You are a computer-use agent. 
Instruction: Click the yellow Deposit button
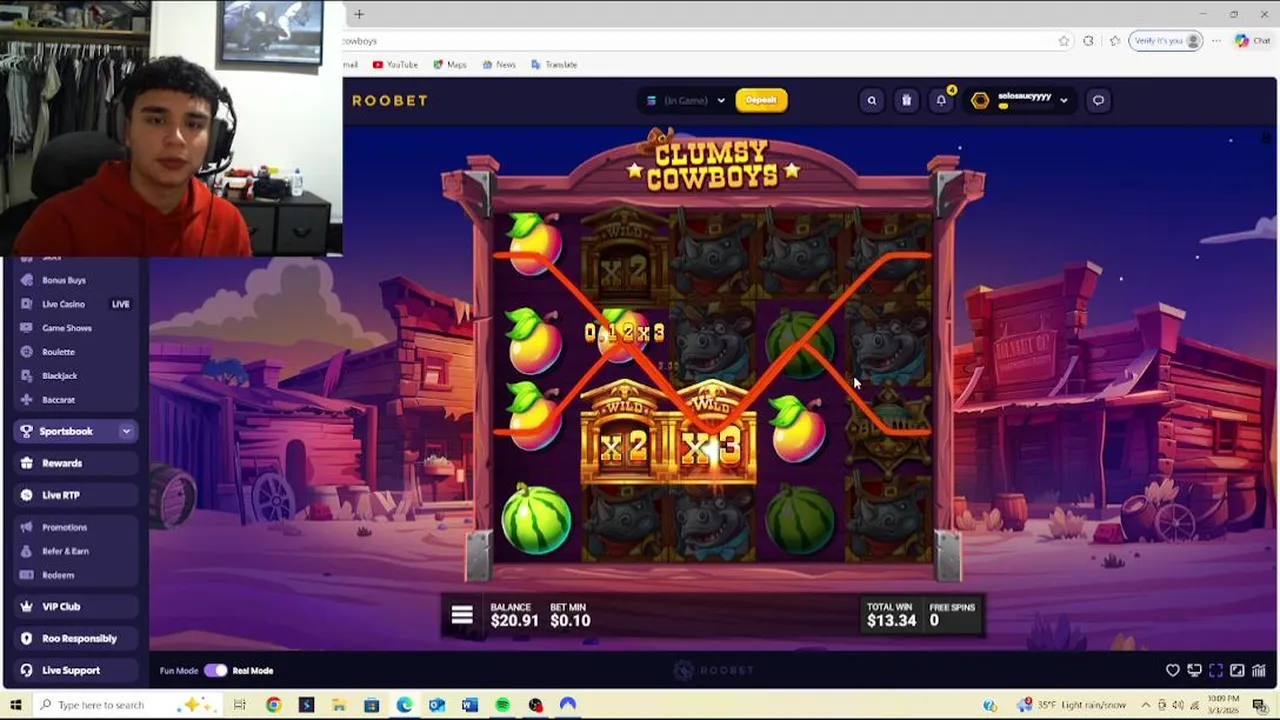click(761, 100)
